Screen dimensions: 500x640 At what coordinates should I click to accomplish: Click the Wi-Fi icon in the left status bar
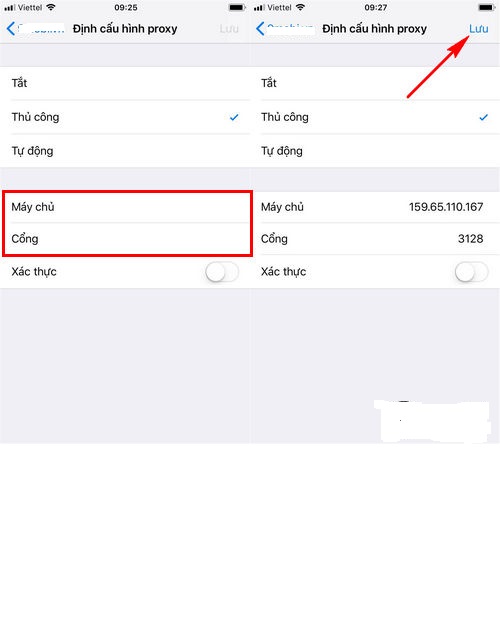pos(51,7)
